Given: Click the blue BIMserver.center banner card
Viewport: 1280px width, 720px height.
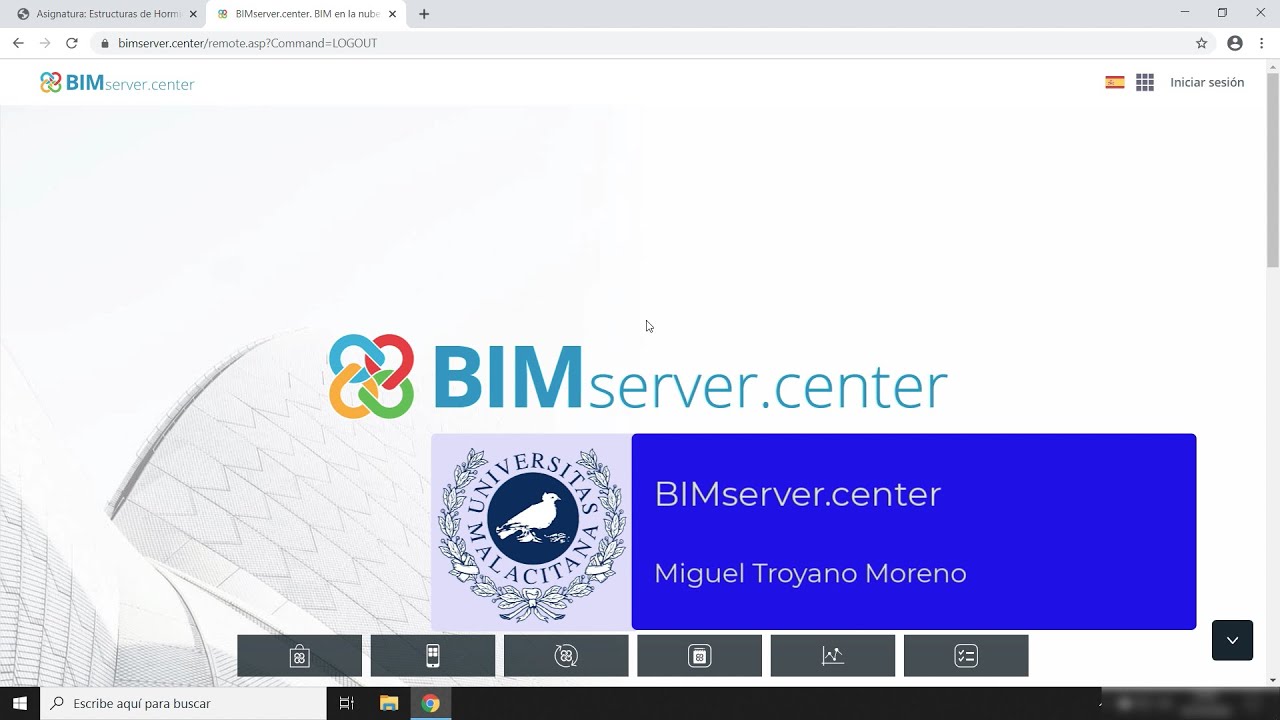Looking at the screenshot, I should (x=914, y=532).
